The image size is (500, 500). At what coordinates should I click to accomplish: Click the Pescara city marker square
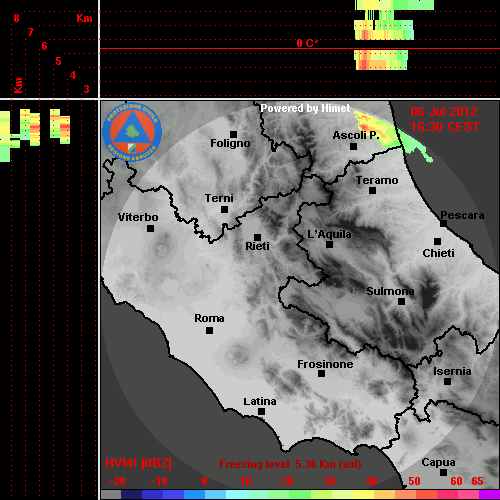(443, 223)
